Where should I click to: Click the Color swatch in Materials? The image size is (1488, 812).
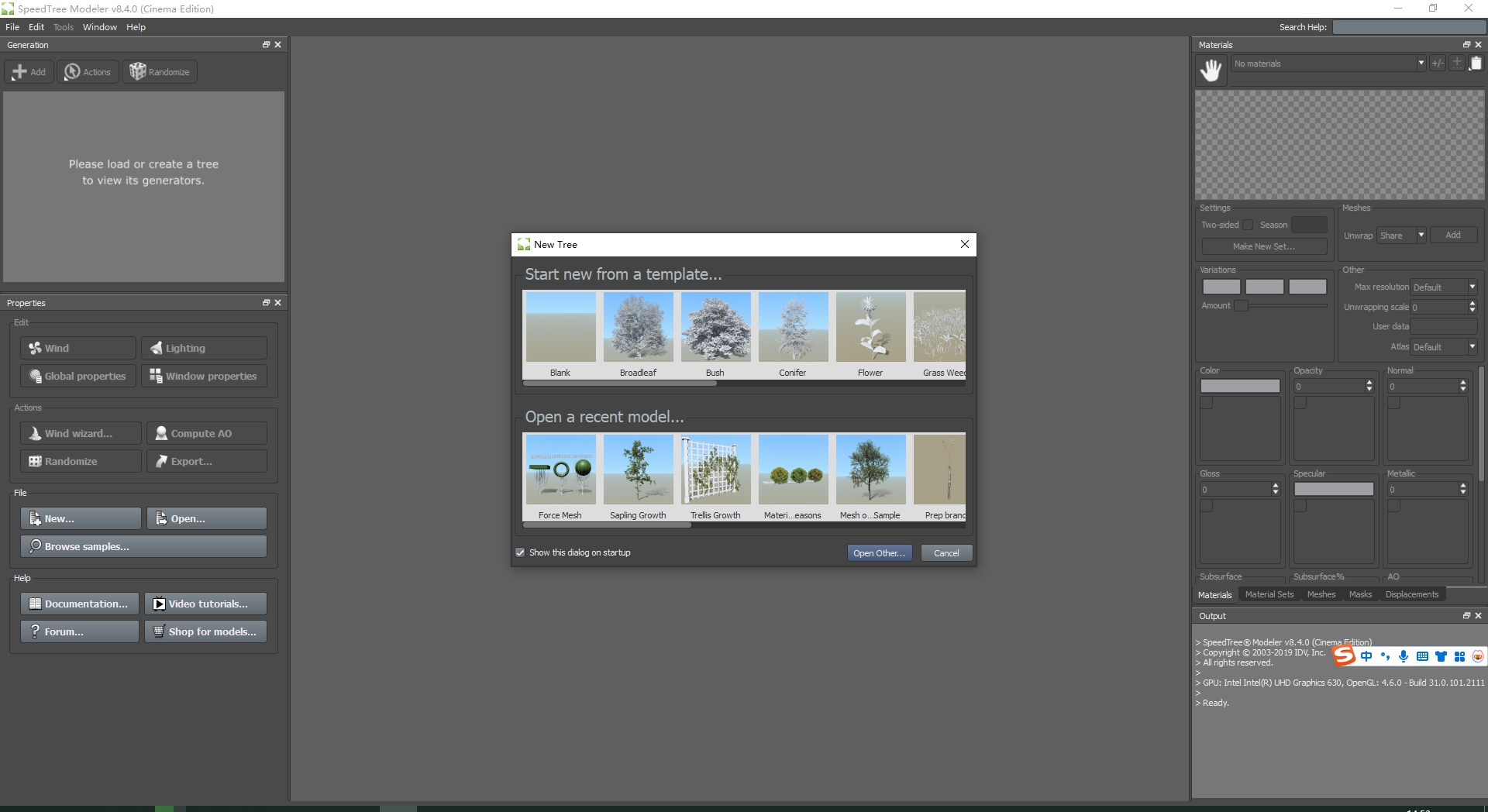1240,386
